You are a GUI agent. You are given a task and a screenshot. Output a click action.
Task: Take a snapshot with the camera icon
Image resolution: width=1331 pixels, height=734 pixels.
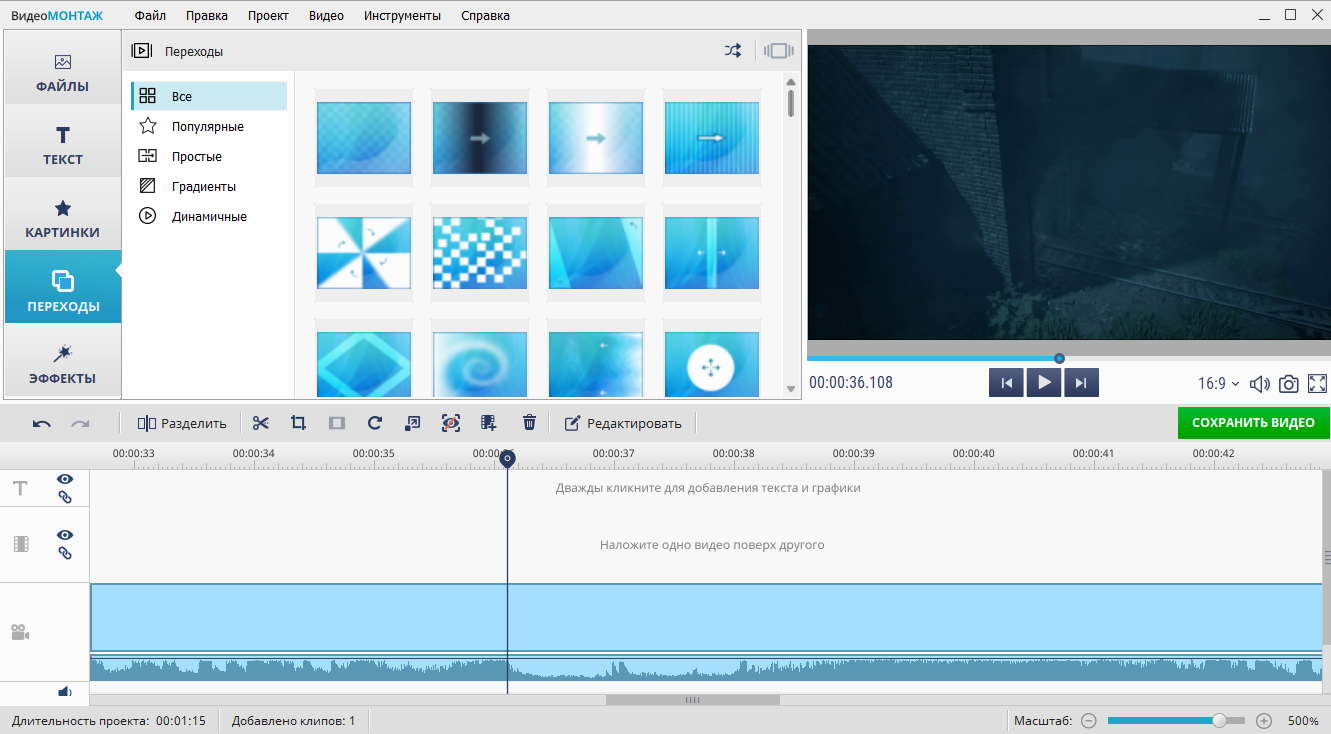(x=1289, y=383)
